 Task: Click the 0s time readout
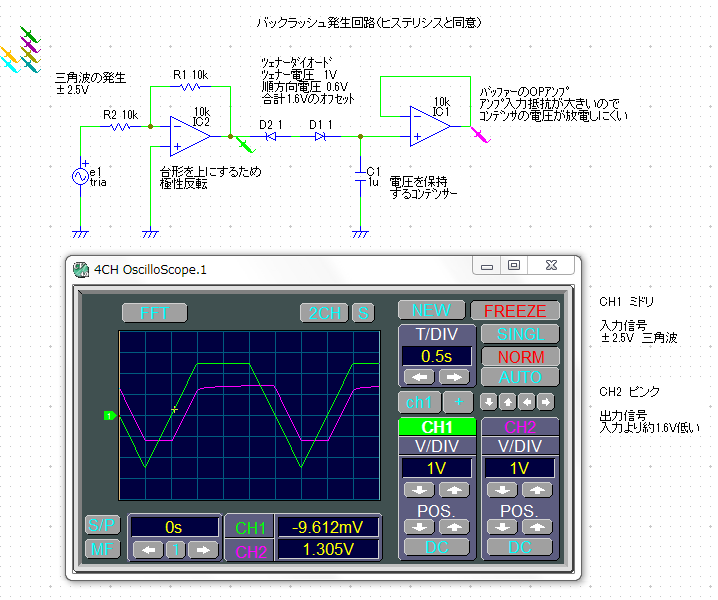tap(174, 527)
